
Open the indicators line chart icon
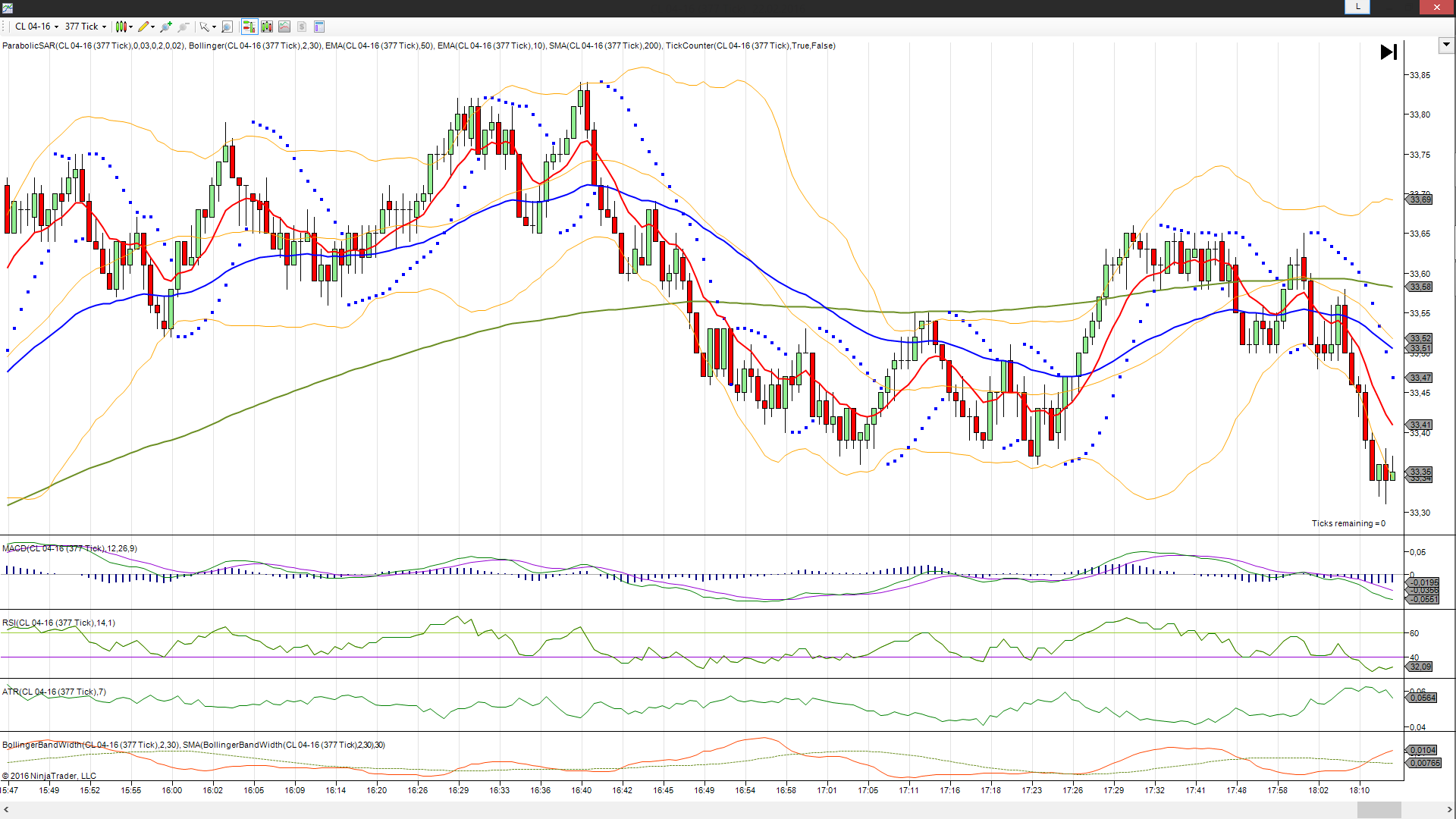click(284, 27)
